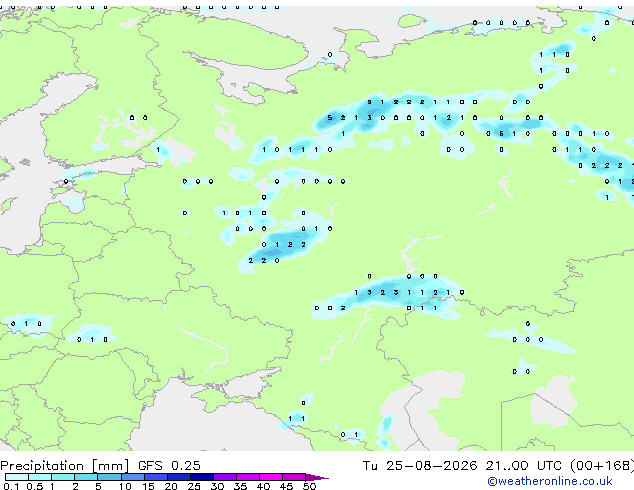Click the 'Precipitation [mm]' title text
The height and width of the screenshot is (490, 634).
click(65, 466)
